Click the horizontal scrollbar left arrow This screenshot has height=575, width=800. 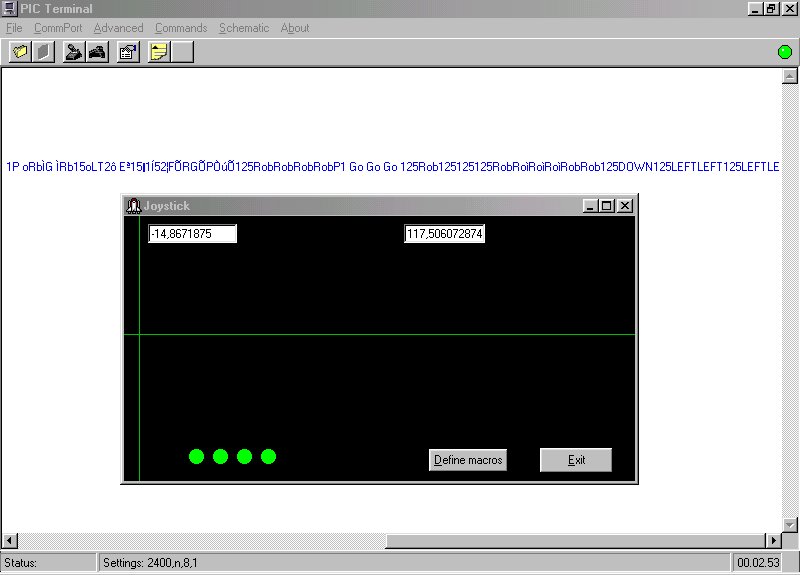tap(10, 540)
